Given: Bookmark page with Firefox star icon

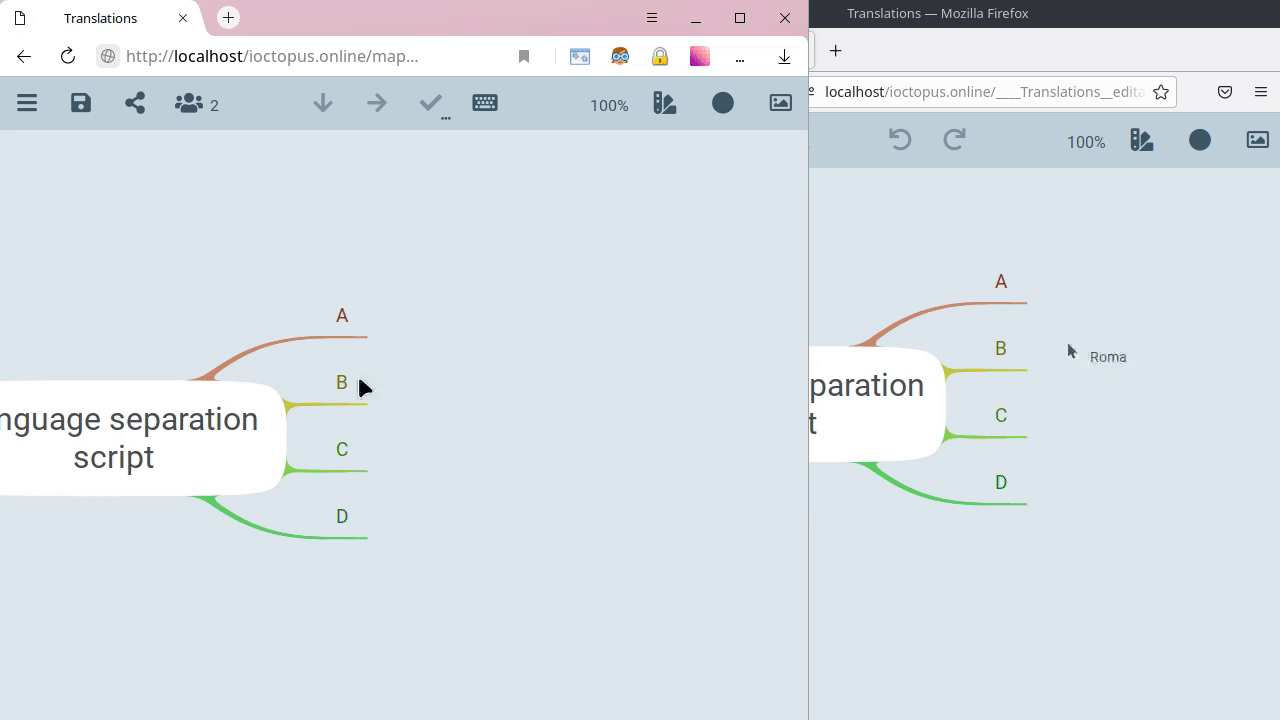Looking at the screenshot, I should (1161, 92).
